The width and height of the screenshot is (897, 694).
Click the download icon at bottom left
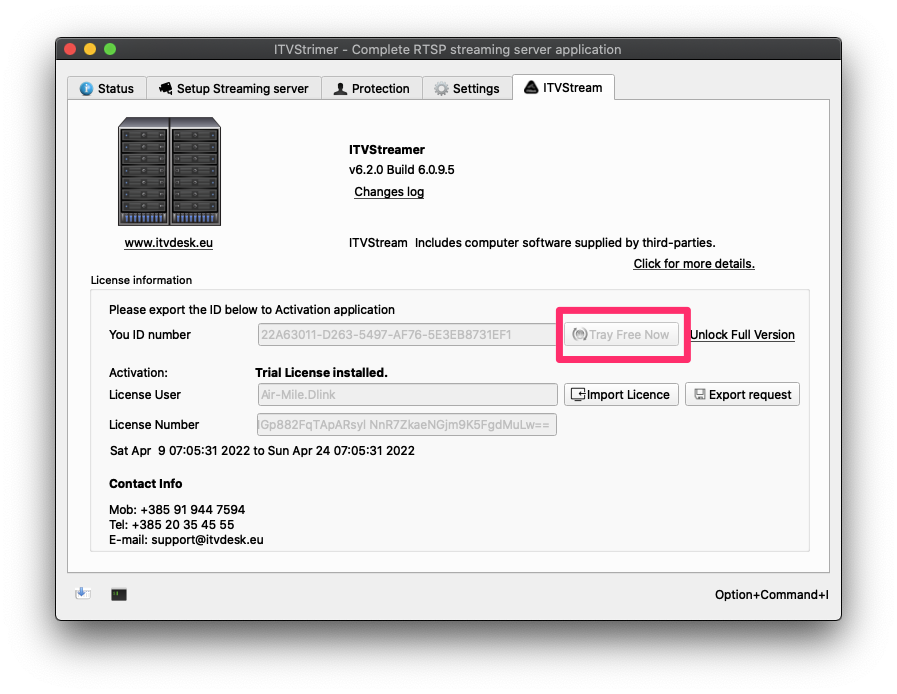83,593
